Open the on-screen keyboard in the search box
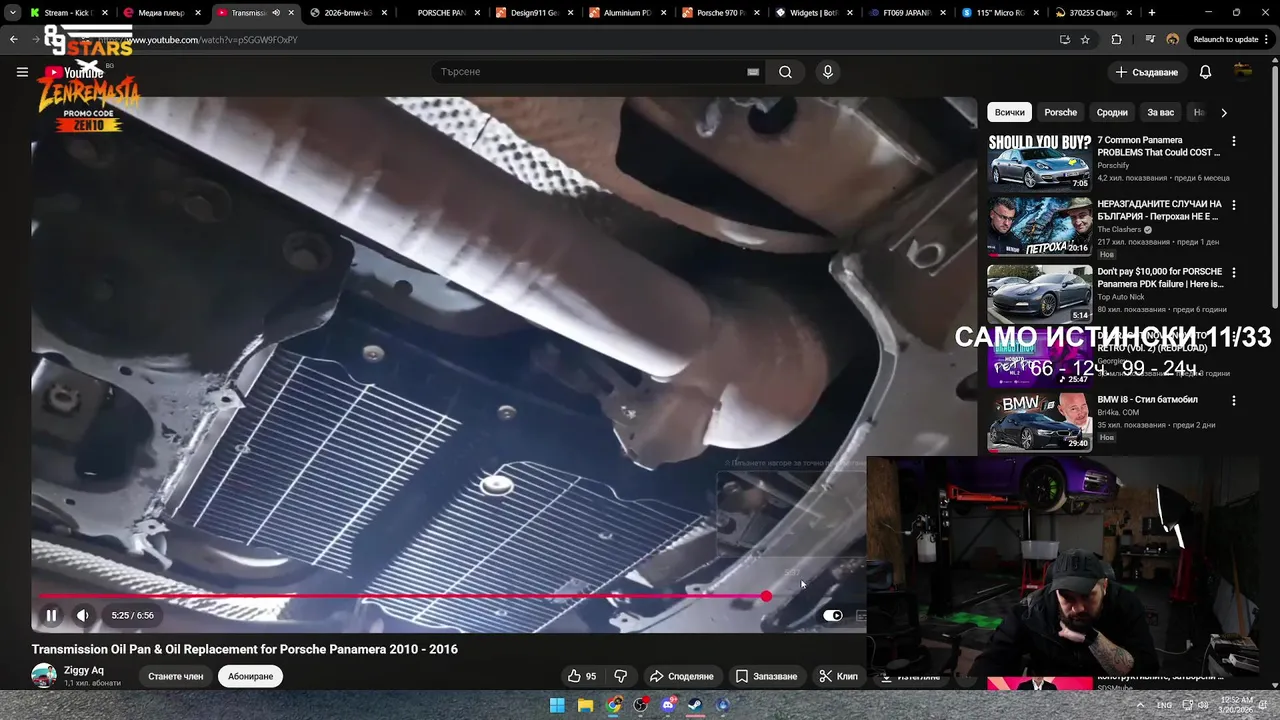 tap(753, 72)
